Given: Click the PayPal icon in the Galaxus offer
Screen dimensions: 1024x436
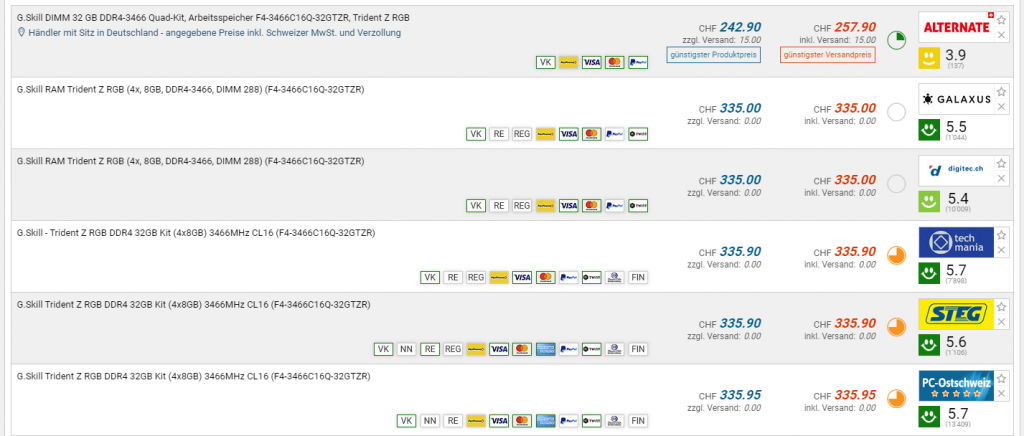Looking at the screenshot, I should pyautogui.click(x=614, y=134).
